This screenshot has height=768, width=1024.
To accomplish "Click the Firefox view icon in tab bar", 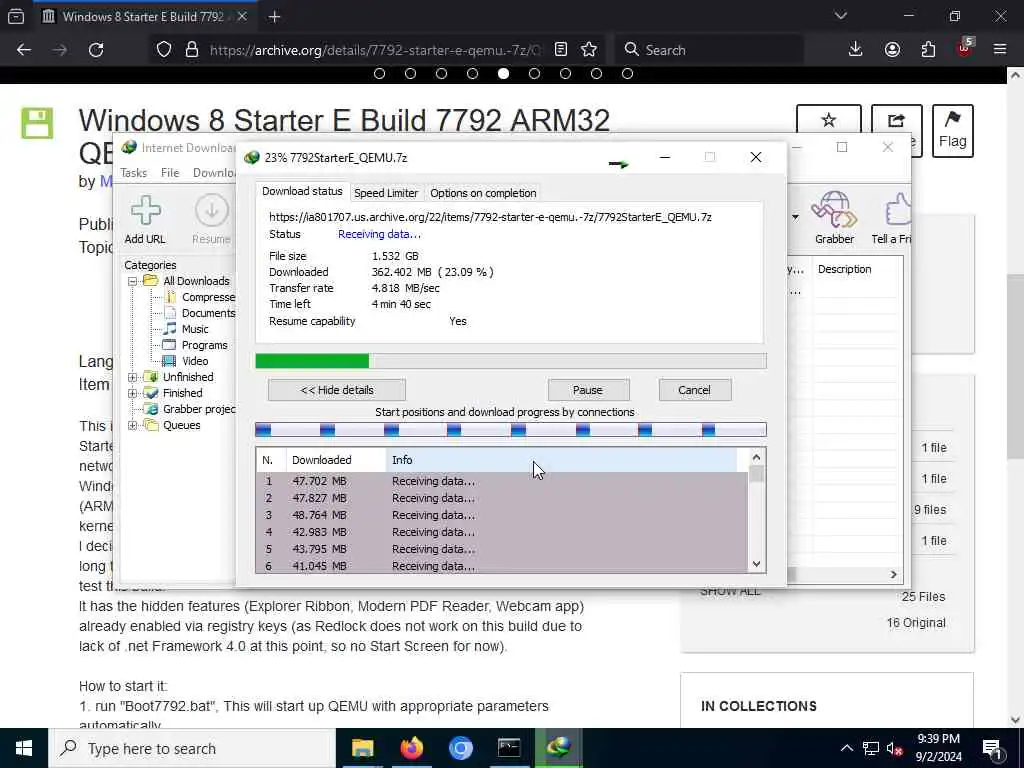I will click(x=16, y=17).
